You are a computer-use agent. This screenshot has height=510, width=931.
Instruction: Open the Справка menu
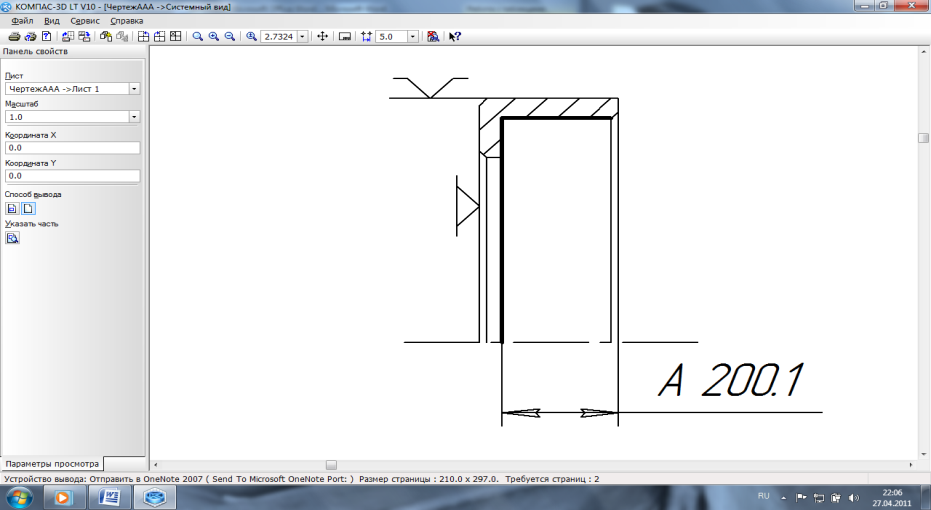(126, 21)
